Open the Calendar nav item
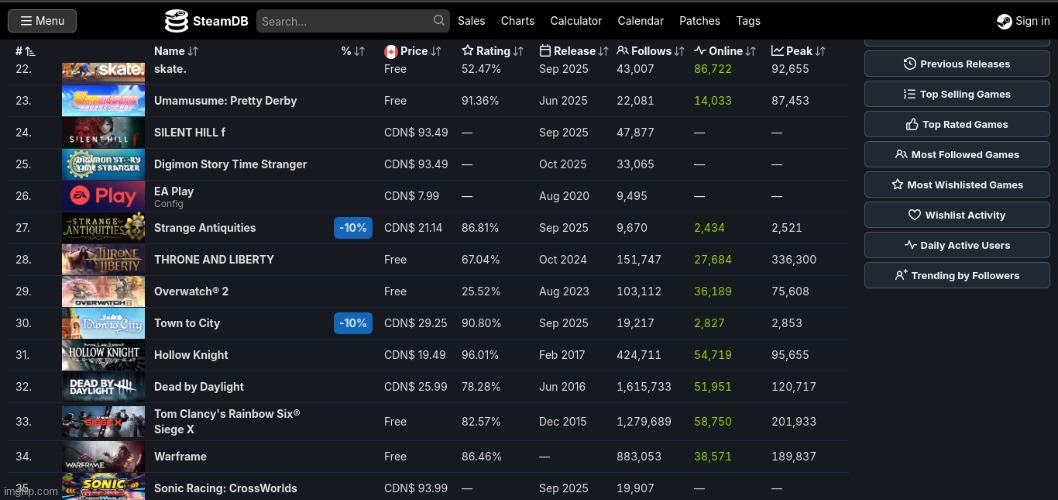This screenshot has height=500, width=1058. [640, 21]
